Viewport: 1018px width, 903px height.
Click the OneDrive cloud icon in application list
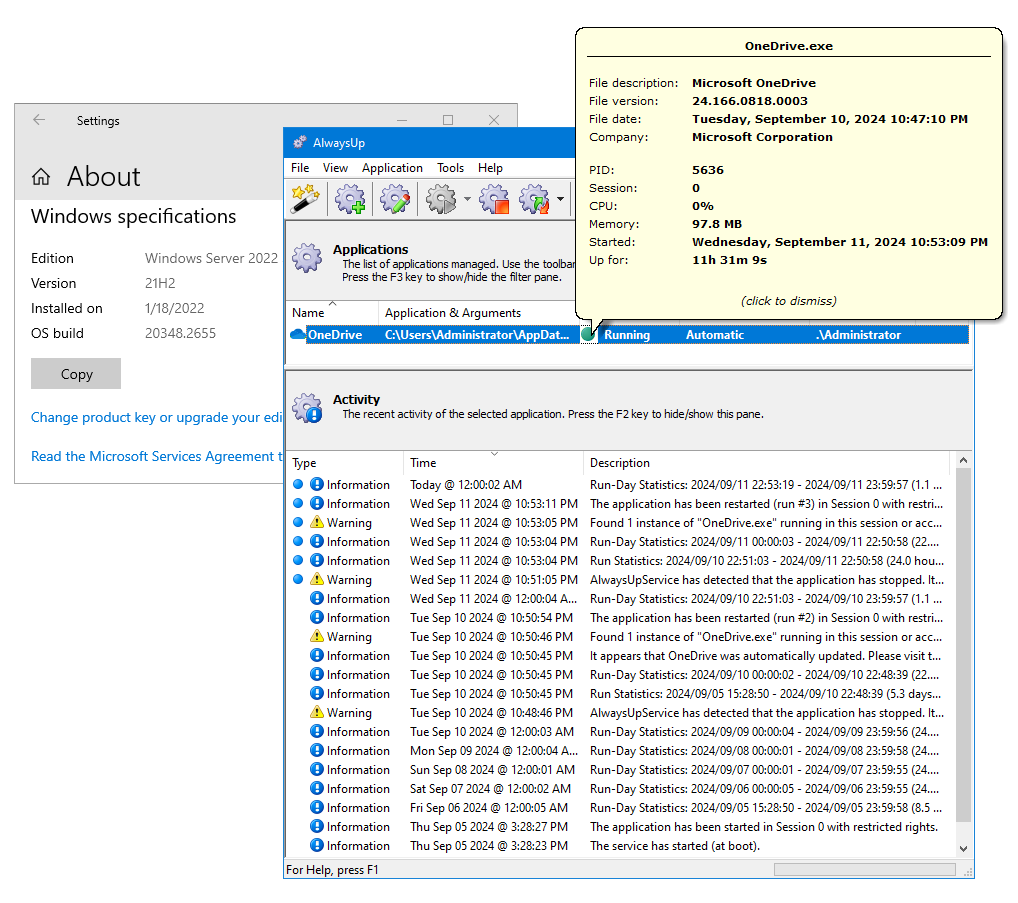[x=298, y=334]
